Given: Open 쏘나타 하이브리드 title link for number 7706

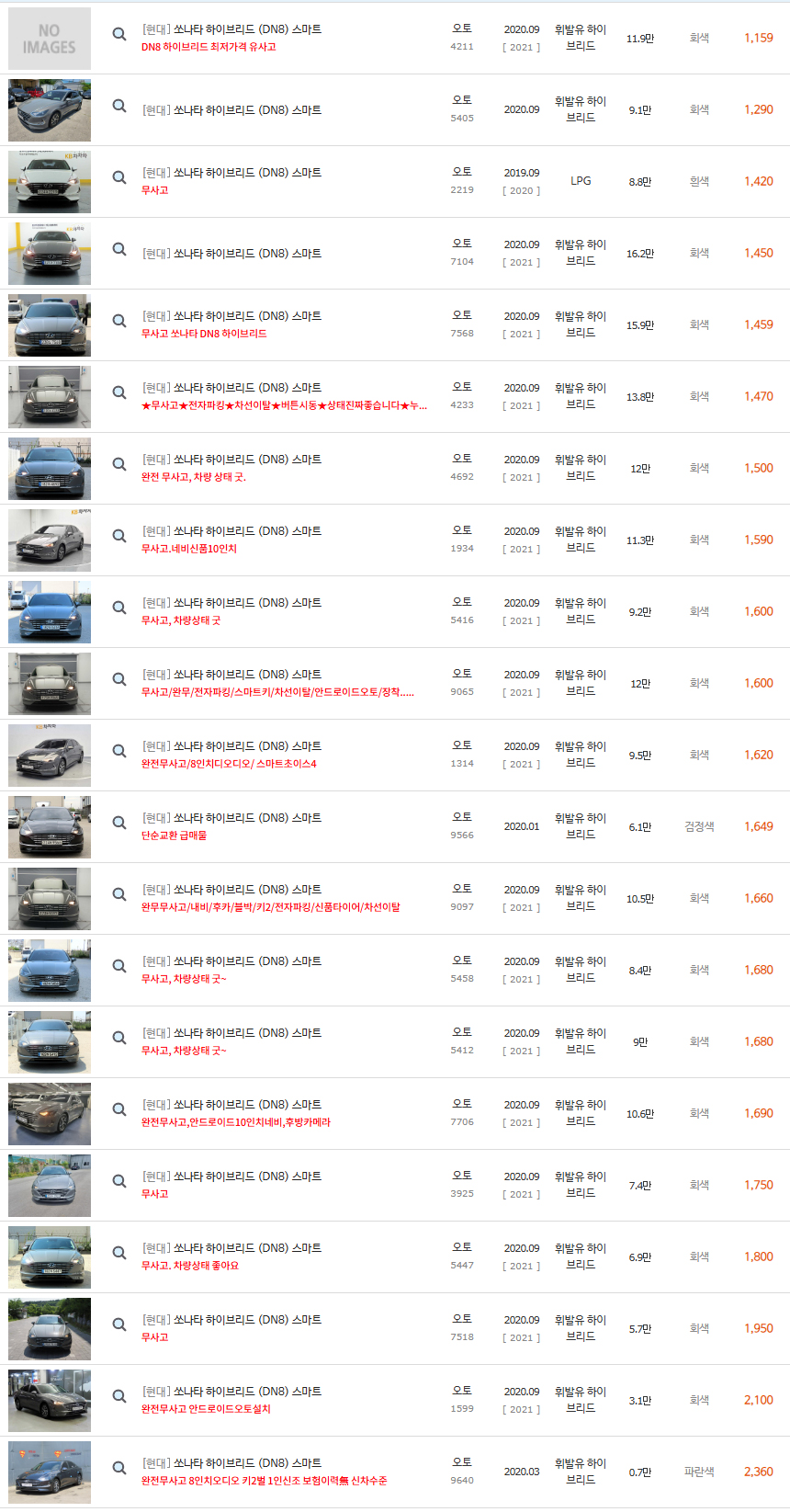Looking at the screenshot, I should [x=231, y=1105].
